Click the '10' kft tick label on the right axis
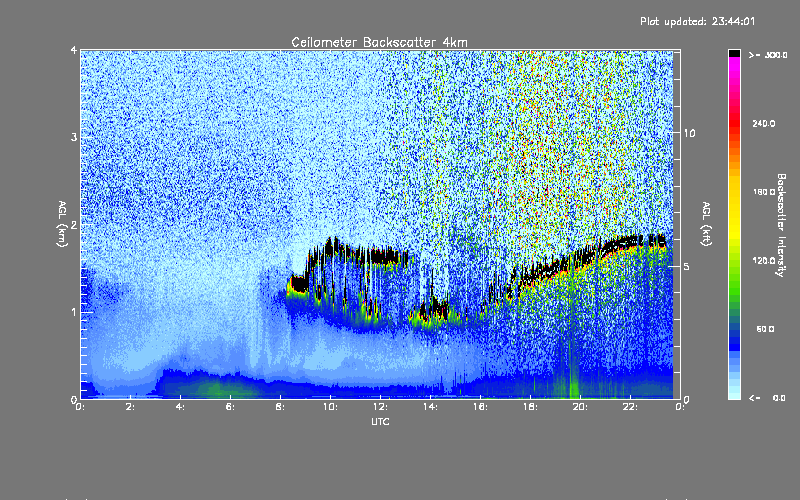This screenshot has width=800, height=500. pos(689,133)
